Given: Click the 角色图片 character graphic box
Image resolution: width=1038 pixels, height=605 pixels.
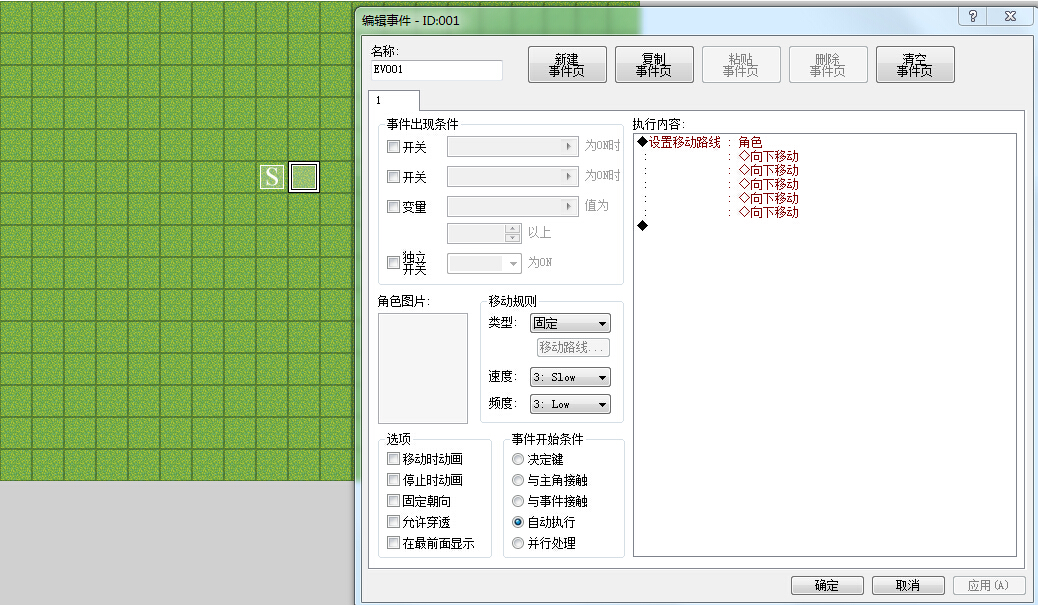Looking at the screenshot, I should 423,368.
